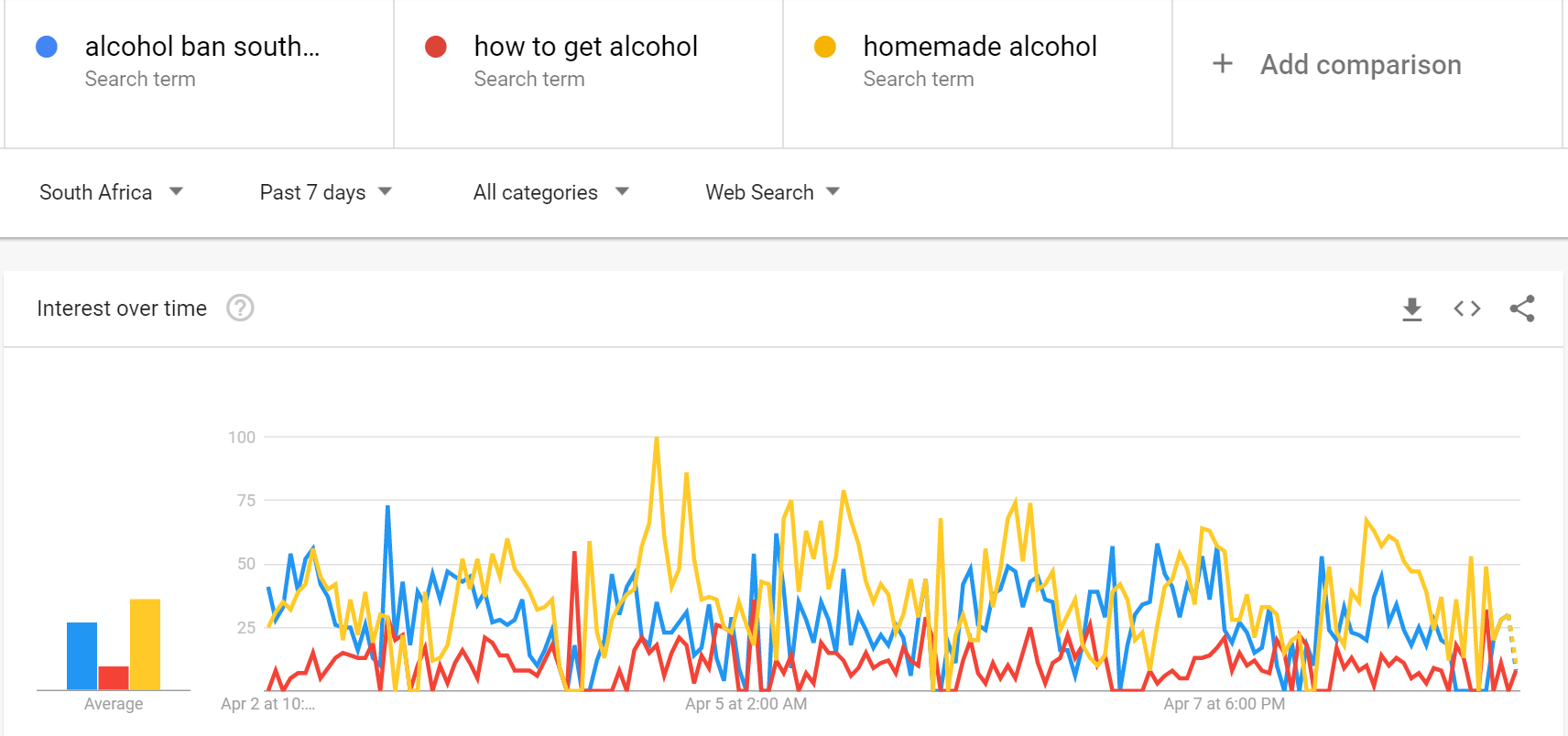Open the help icon beside Interest over time

coord(240,308)
